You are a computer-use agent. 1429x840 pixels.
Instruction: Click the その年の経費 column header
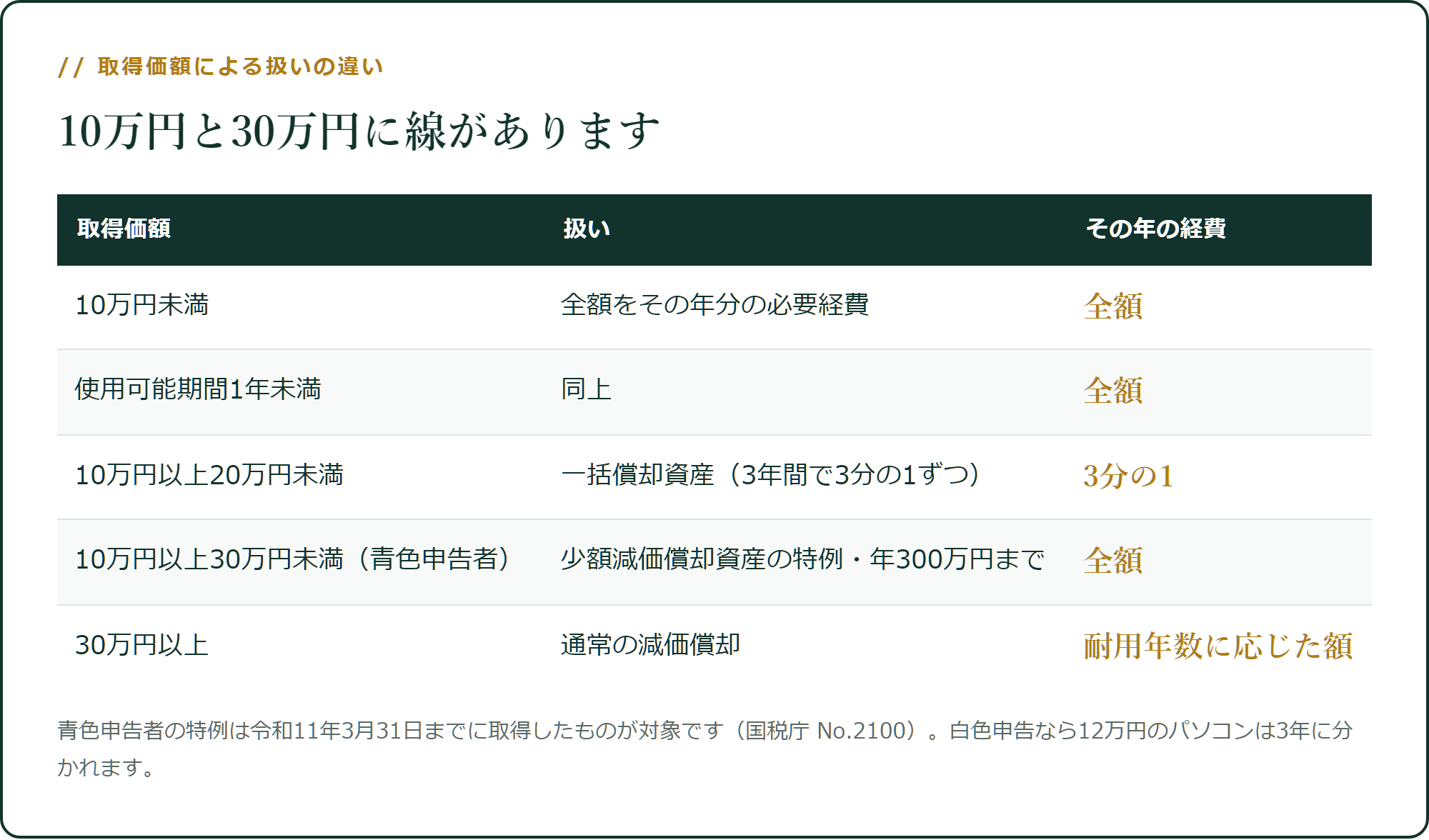coord(1156,229)
